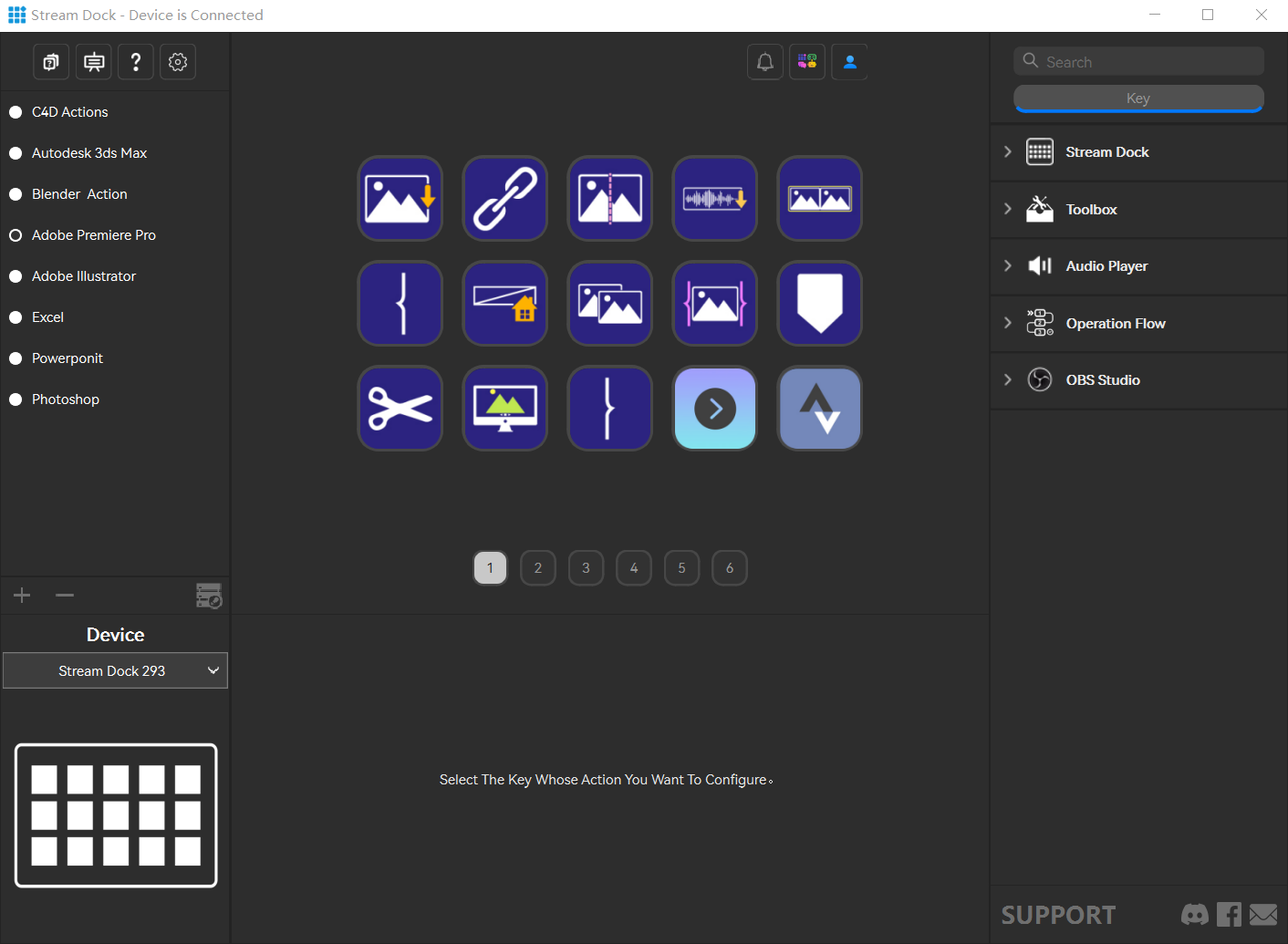Select the audio waveform download key
Screen dimensions: 1288x944
click(715, 199)
